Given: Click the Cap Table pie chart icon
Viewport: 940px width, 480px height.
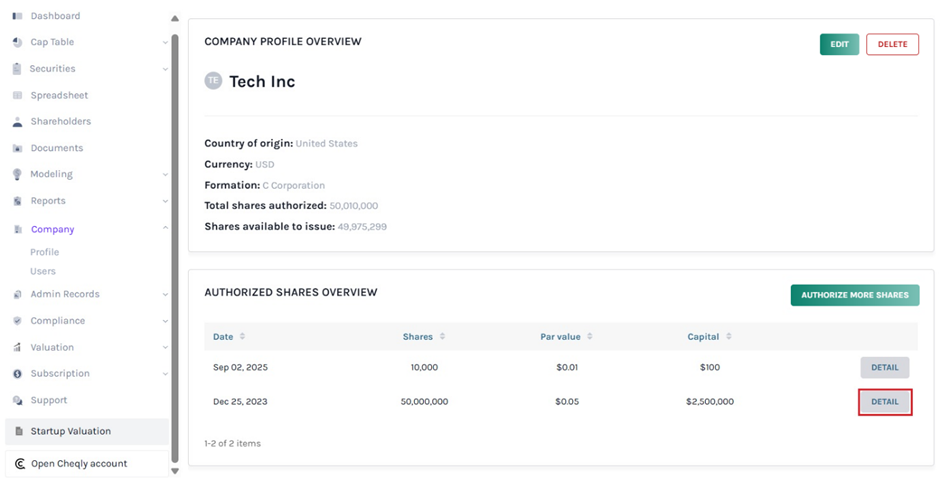Looking at the screenshot, I should 18,42.
